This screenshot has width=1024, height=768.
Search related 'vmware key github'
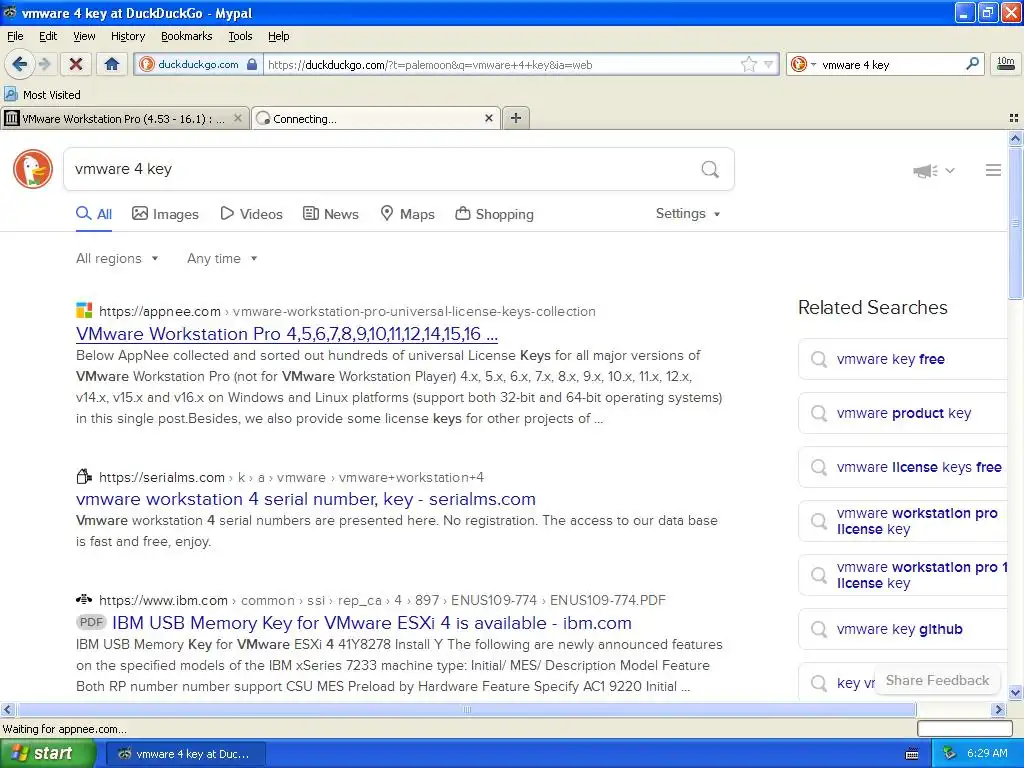tap(903, 629)
